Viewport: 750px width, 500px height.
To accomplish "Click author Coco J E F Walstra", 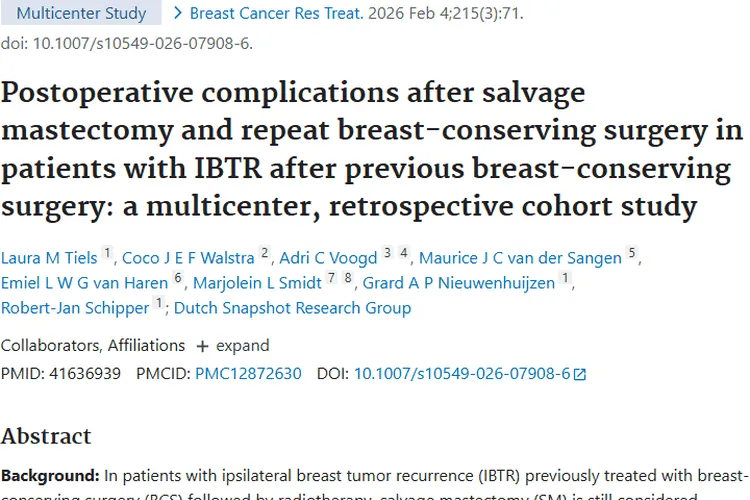I will click(188, 258).
